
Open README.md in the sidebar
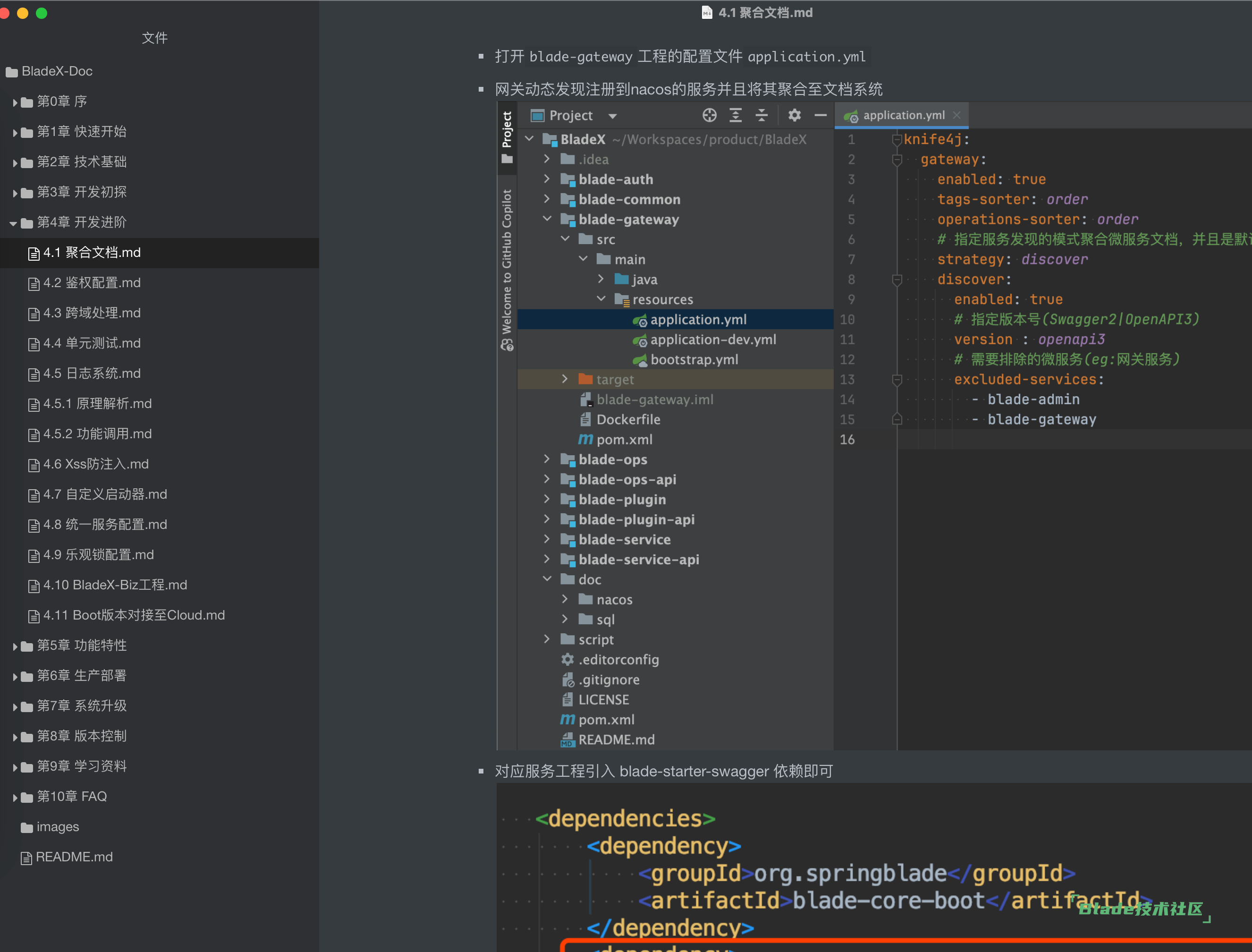(x=160, y=858)
